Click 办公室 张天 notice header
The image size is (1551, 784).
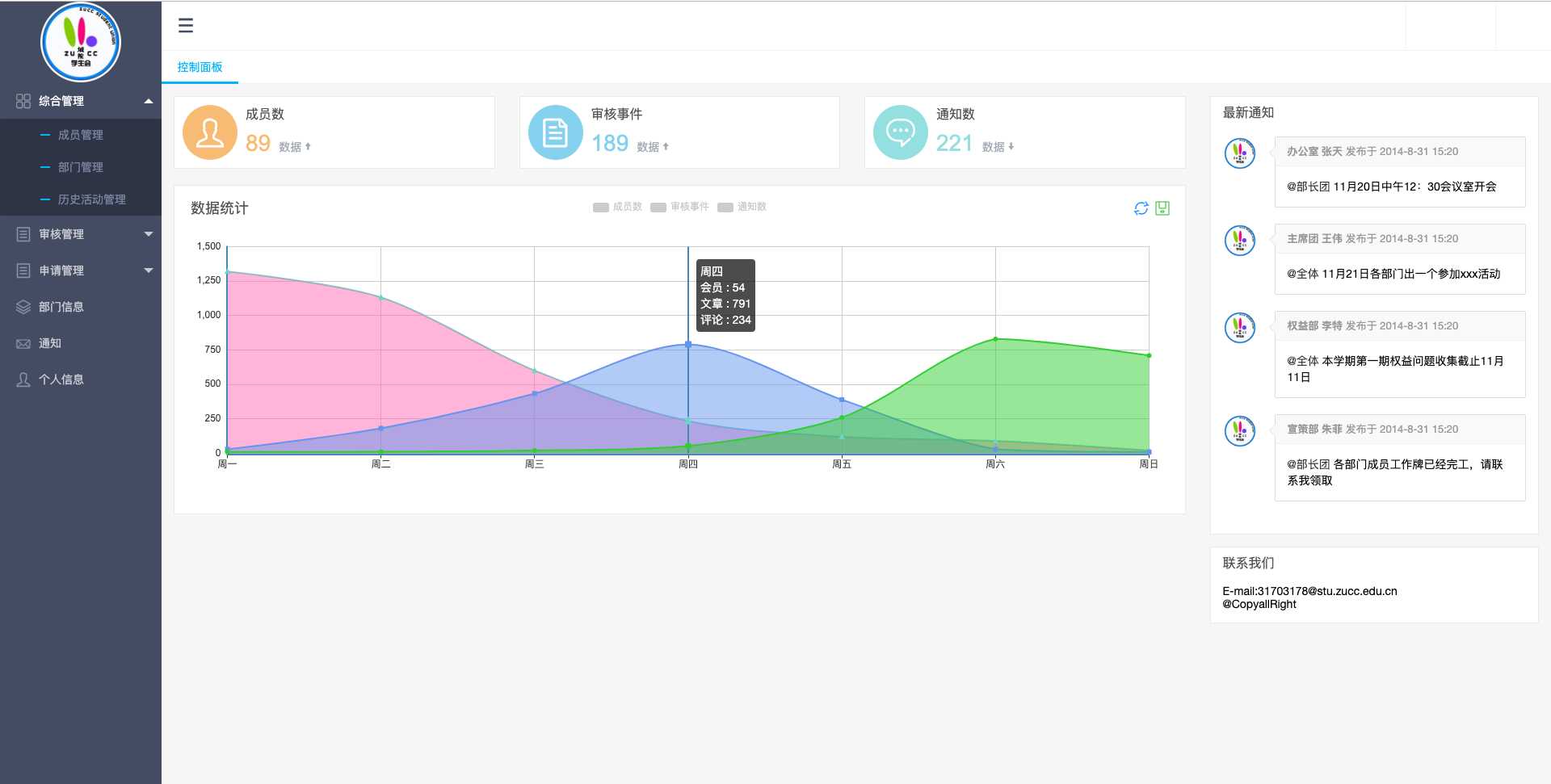1400,152
